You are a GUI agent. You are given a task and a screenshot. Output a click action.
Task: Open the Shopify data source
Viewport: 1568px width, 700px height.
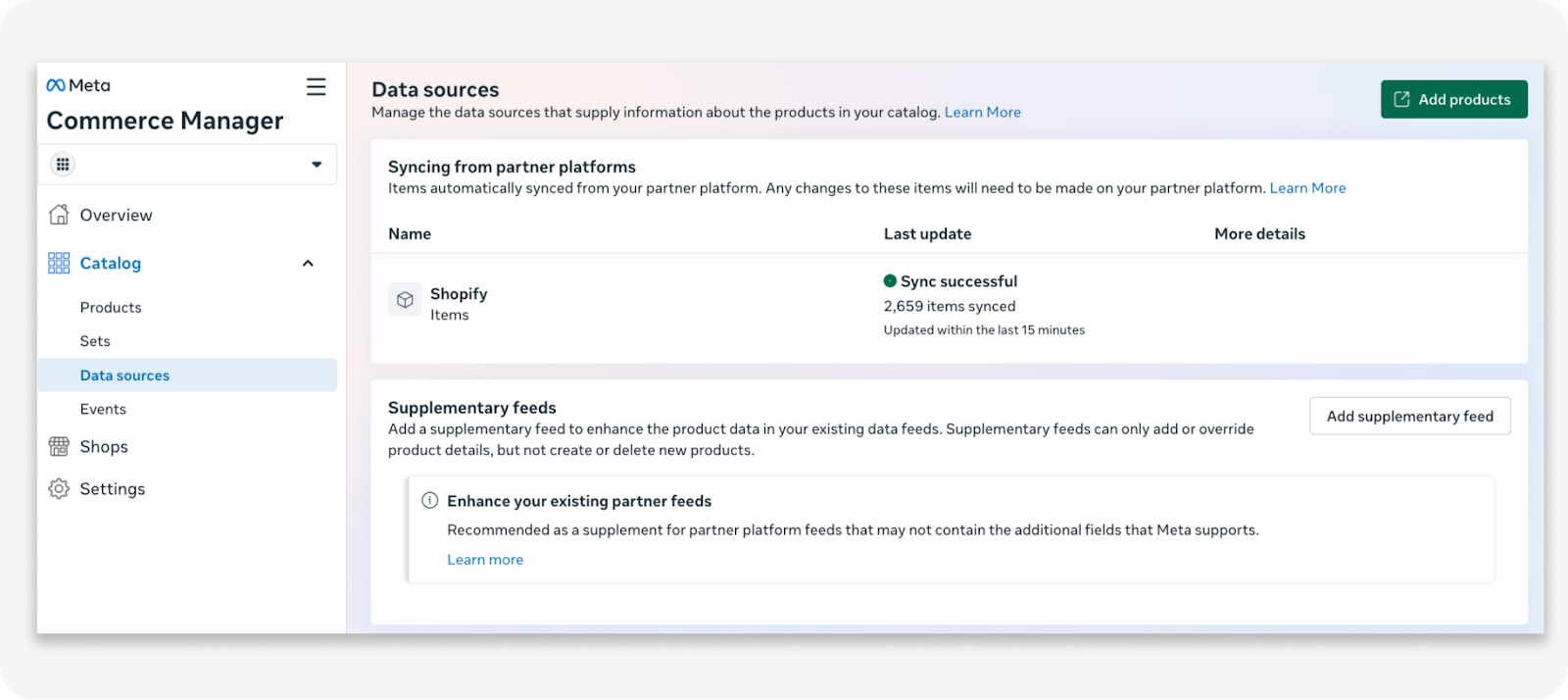(459, 293)
